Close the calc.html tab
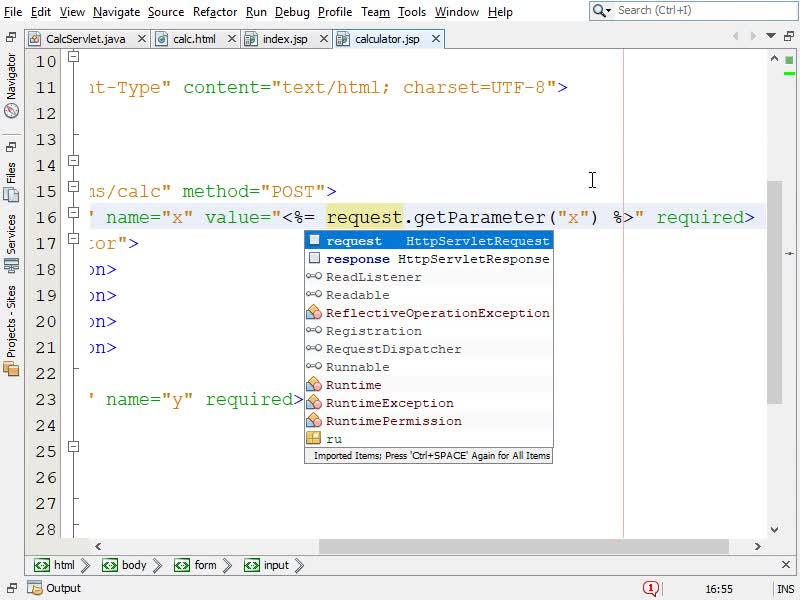The height and width of the screenshot is (600, 800). coord(232,39)
